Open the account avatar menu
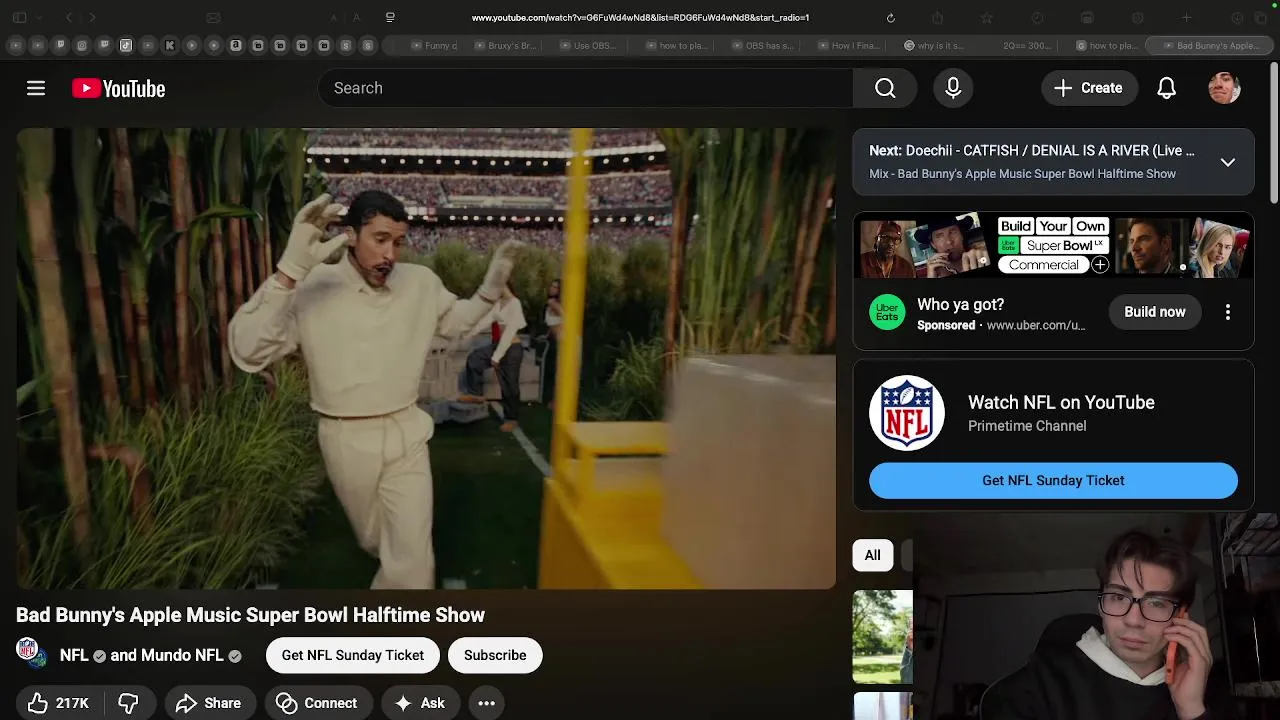The height and width of the screenshot is (720, 1280). tap(1224, 88)
